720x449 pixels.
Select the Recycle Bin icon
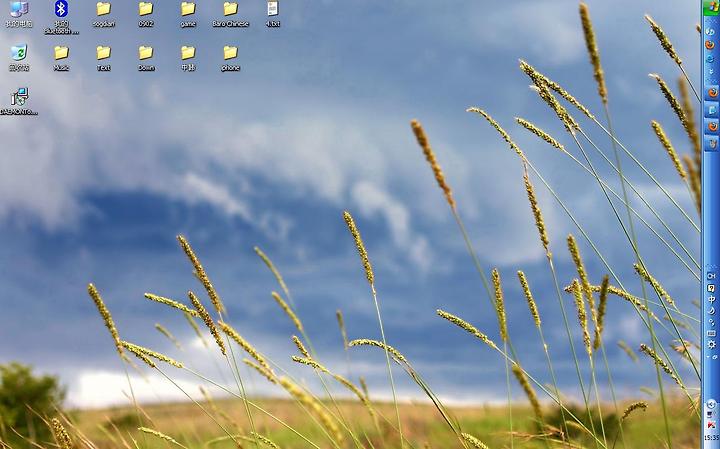point(19,57)
